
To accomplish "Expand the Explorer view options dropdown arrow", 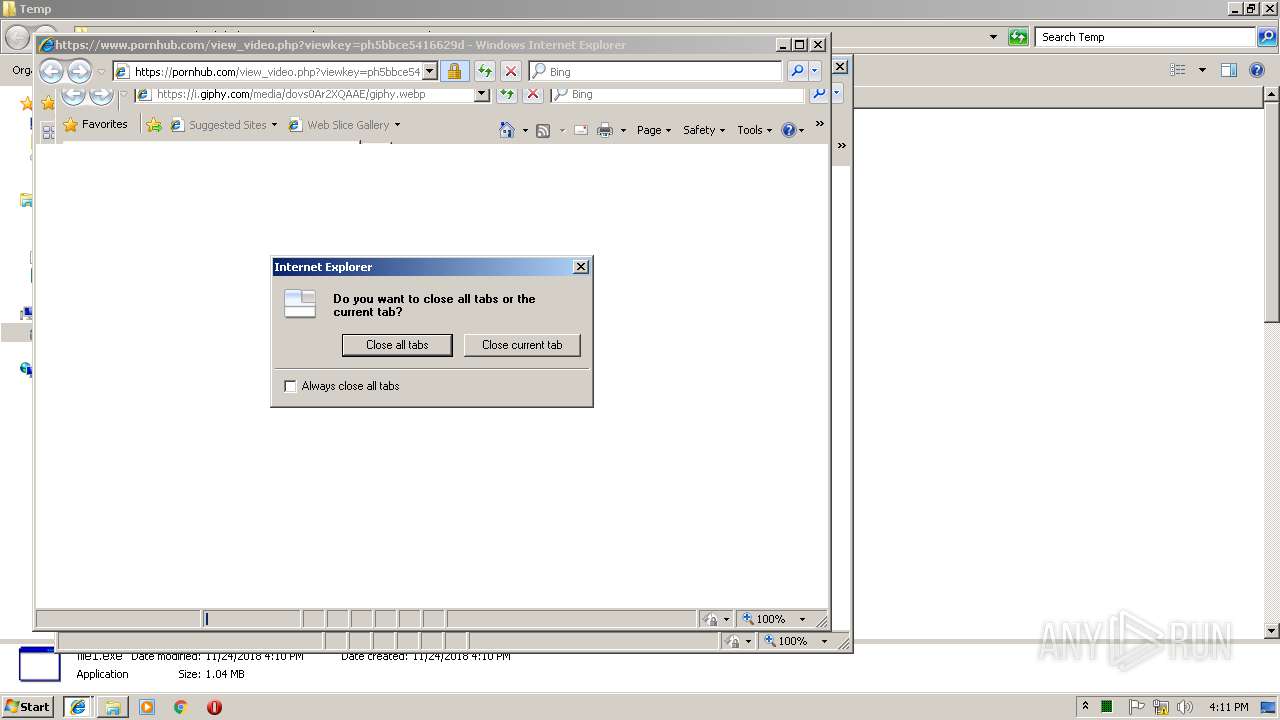I will pyautogui.click(x=1202, y=70).
